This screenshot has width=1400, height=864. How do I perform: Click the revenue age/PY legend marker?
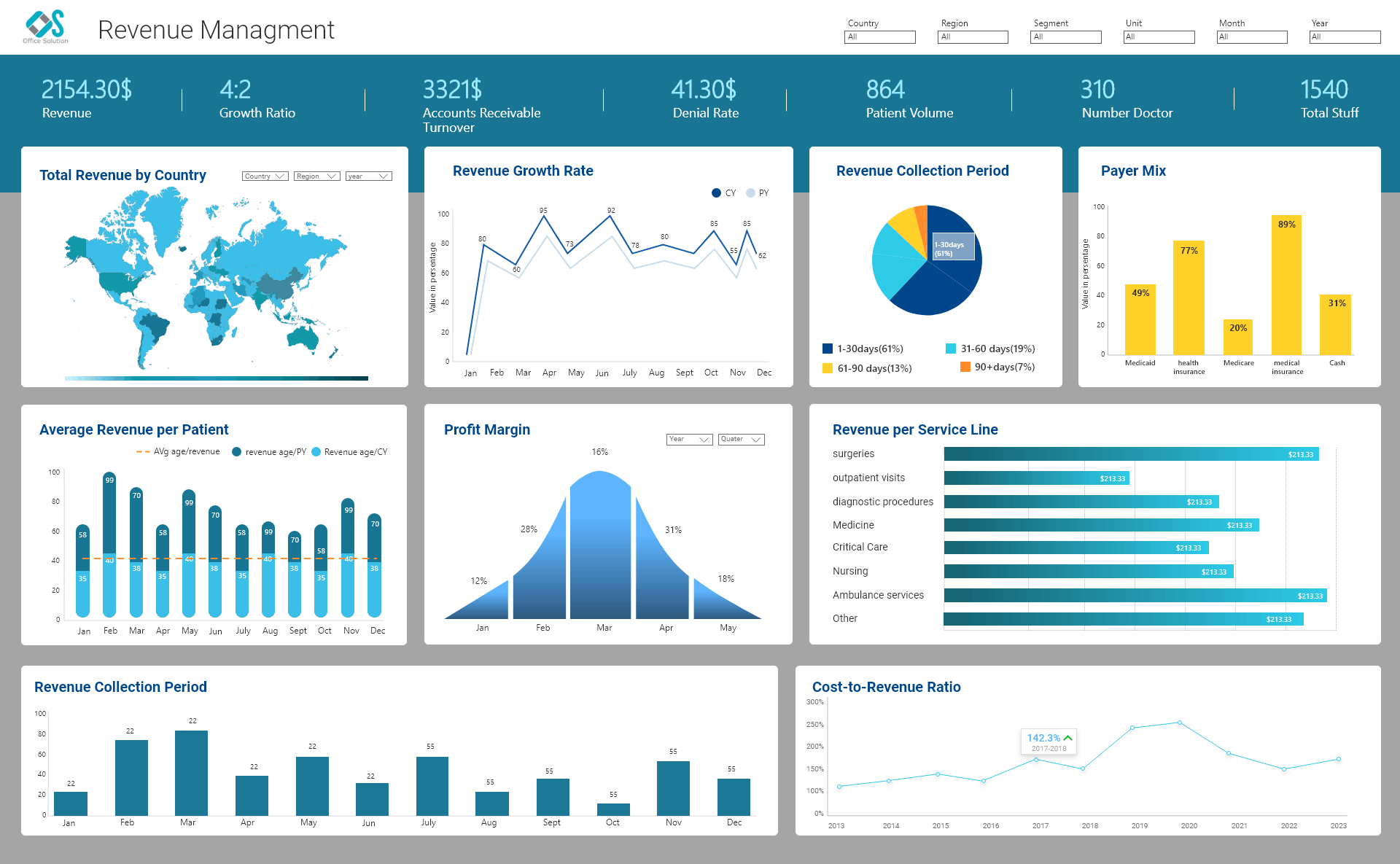(236, 452)
